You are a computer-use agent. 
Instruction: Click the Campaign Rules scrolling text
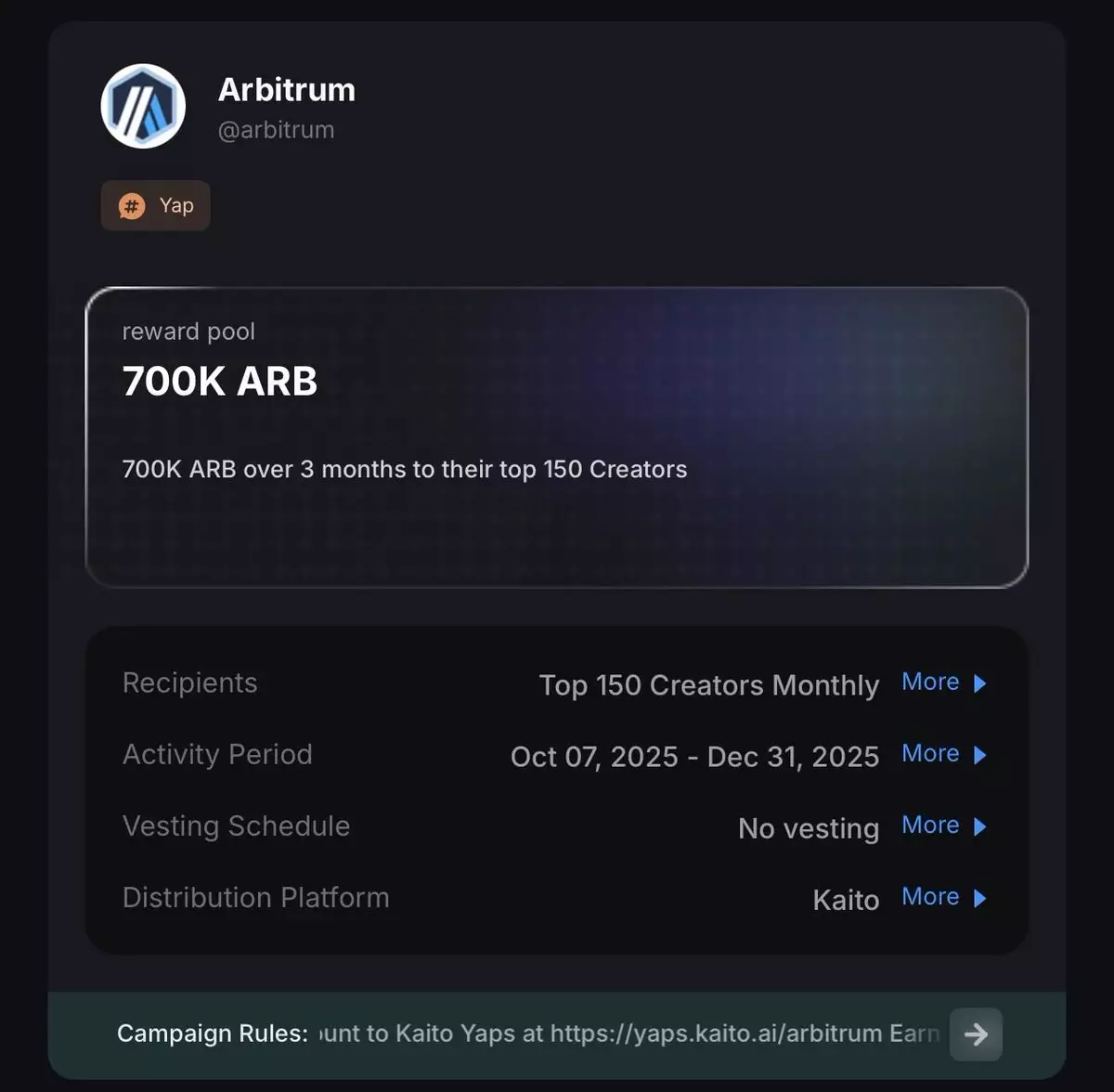click(x=629, y=1033)
